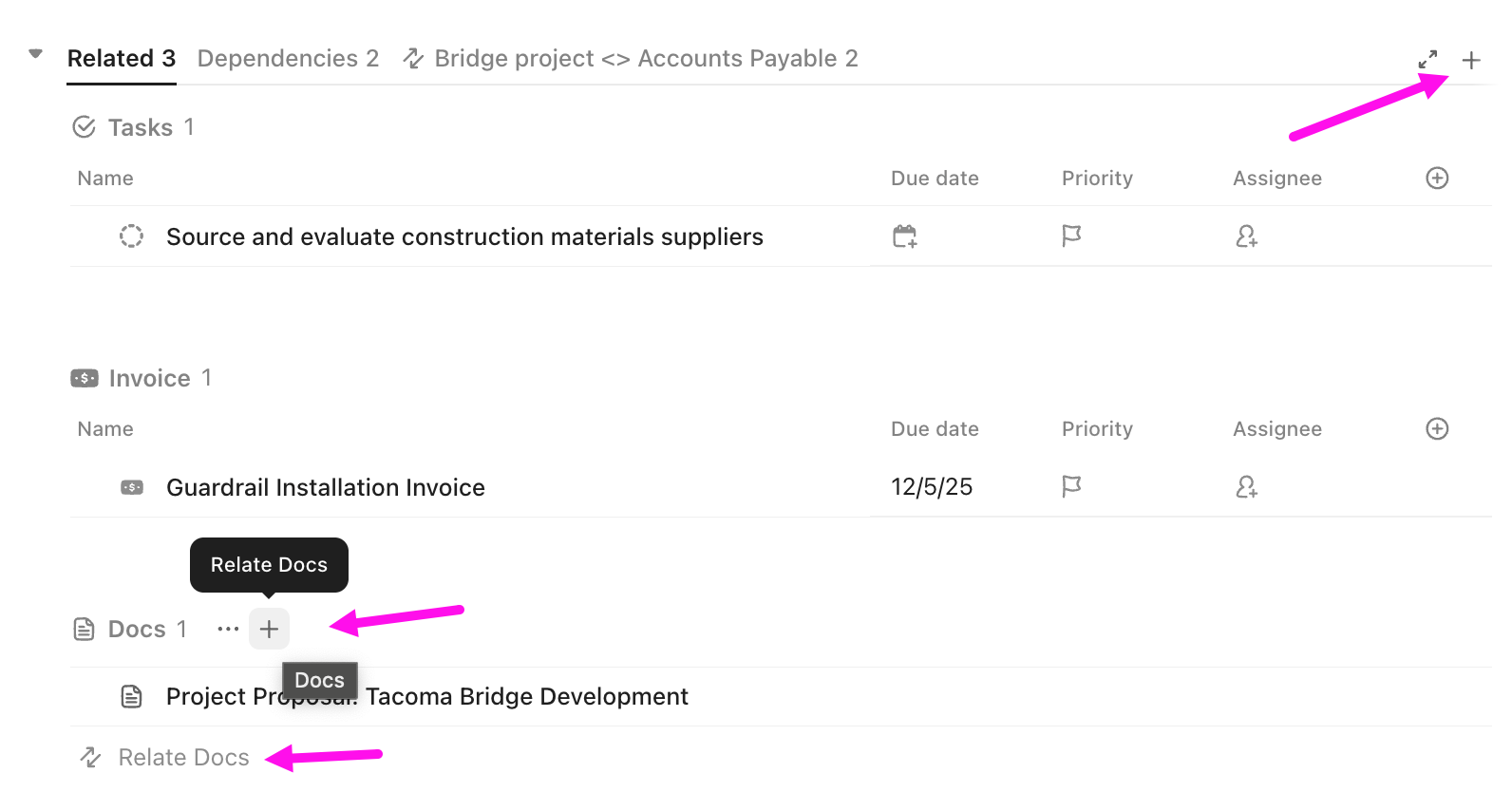Expand the Related panel to fullscreen
This screenshot has width=1512, height=792.
coord(1427,58)
